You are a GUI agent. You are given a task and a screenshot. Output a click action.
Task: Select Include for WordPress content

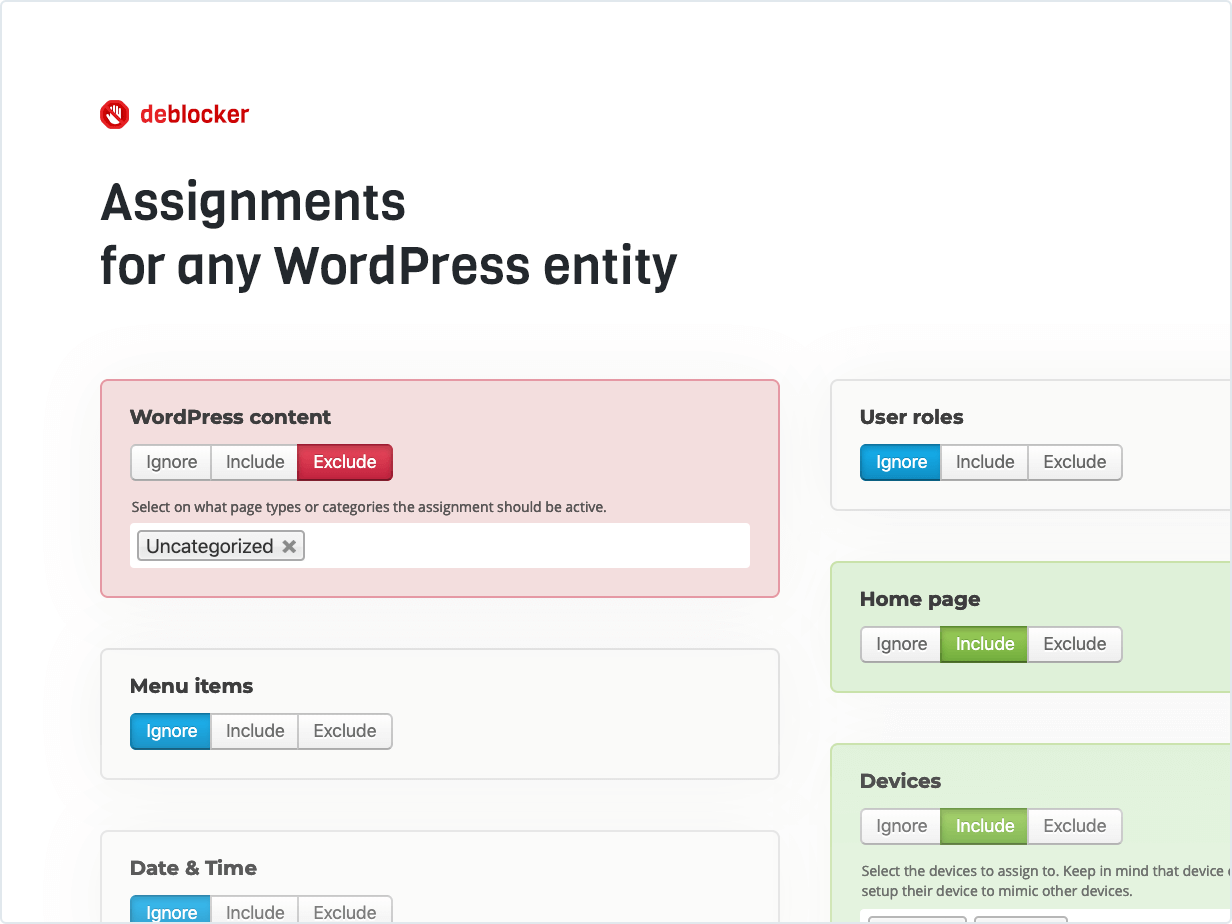coord(254,462)
